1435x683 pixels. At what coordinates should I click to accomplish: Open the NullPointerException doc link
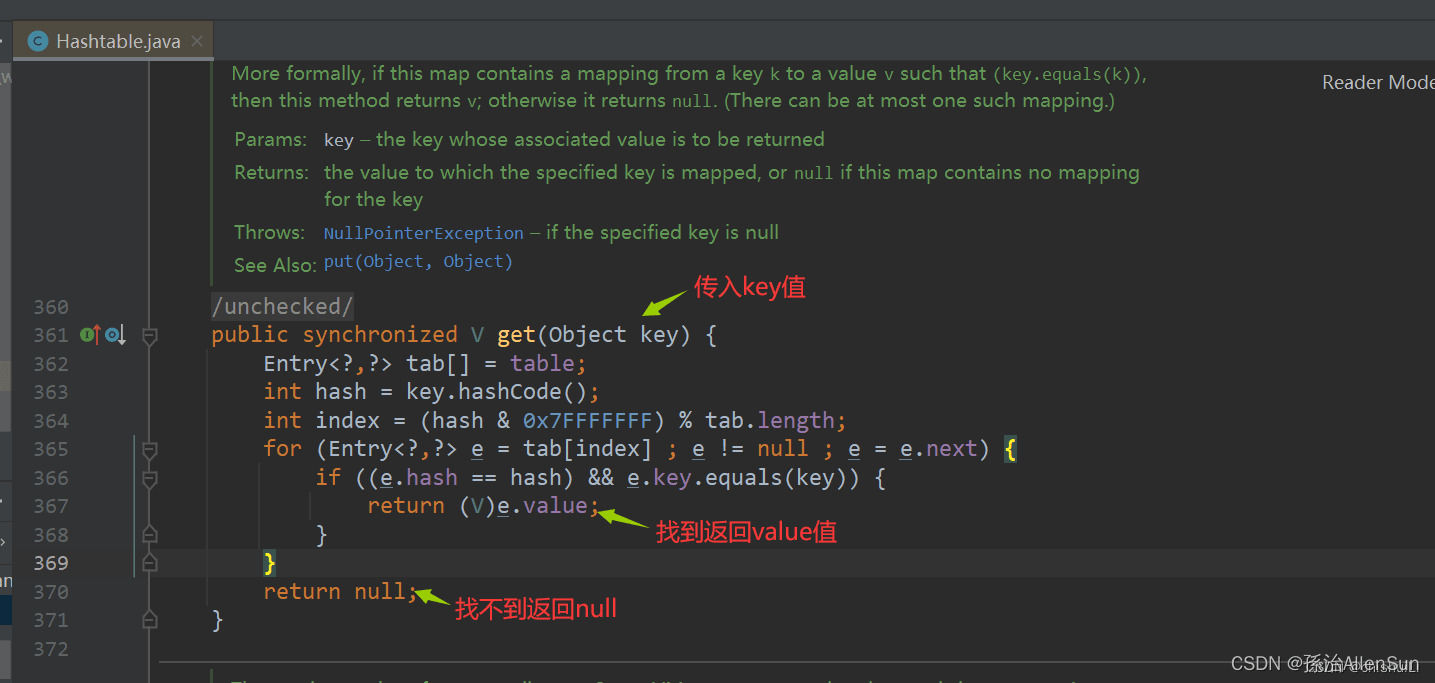tap(423, 233)
